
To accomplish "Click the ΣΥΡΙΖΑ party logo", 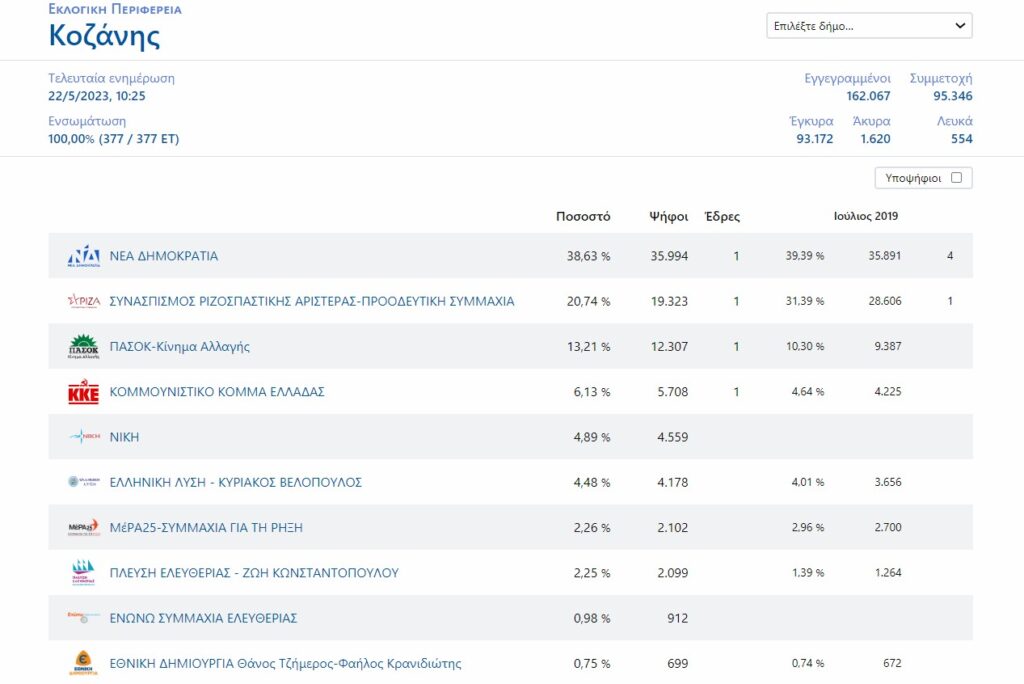I will coord(83,301).
